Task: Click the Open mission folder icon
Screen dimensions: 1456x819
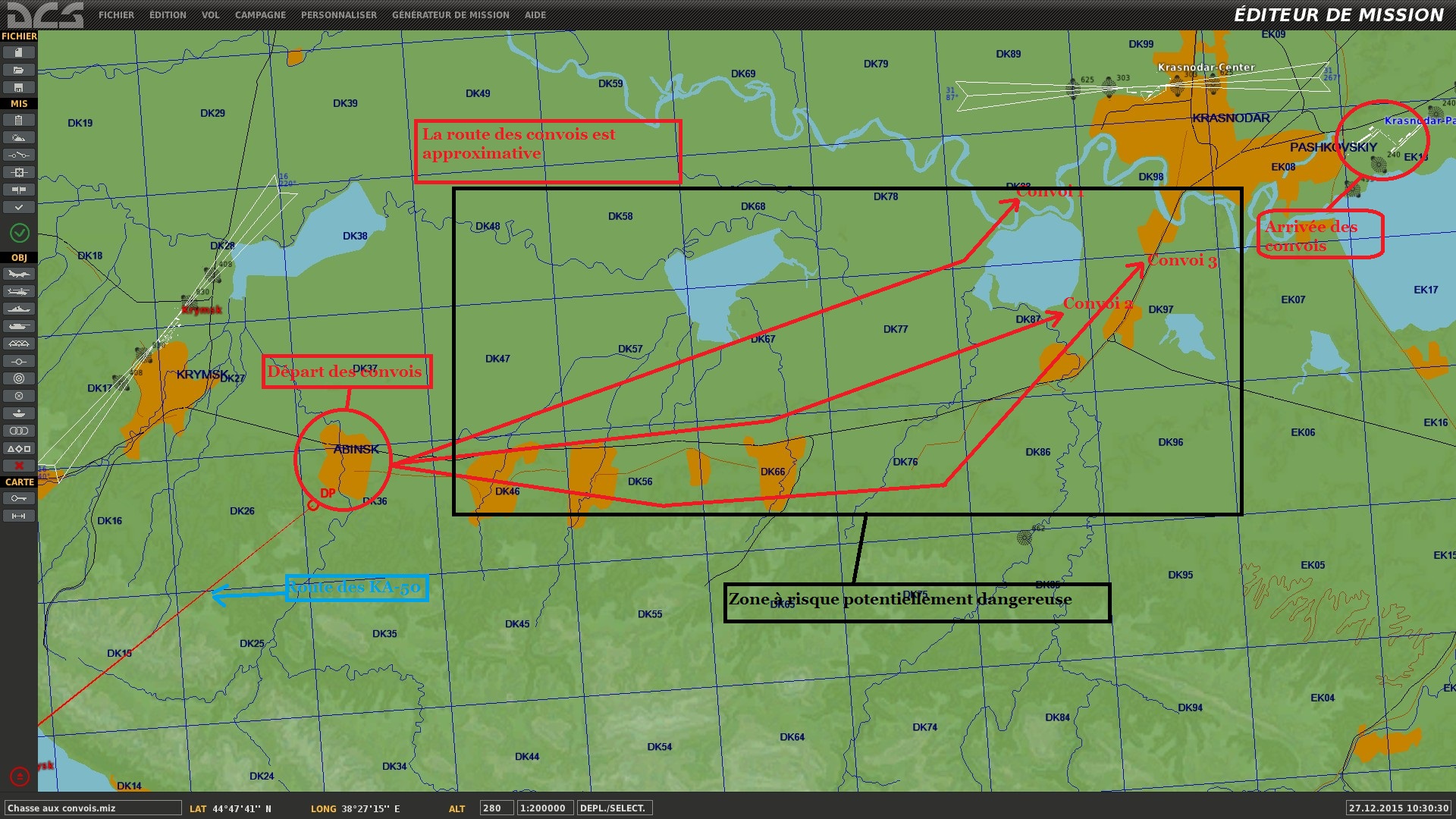Action: (x=19, y=70)
